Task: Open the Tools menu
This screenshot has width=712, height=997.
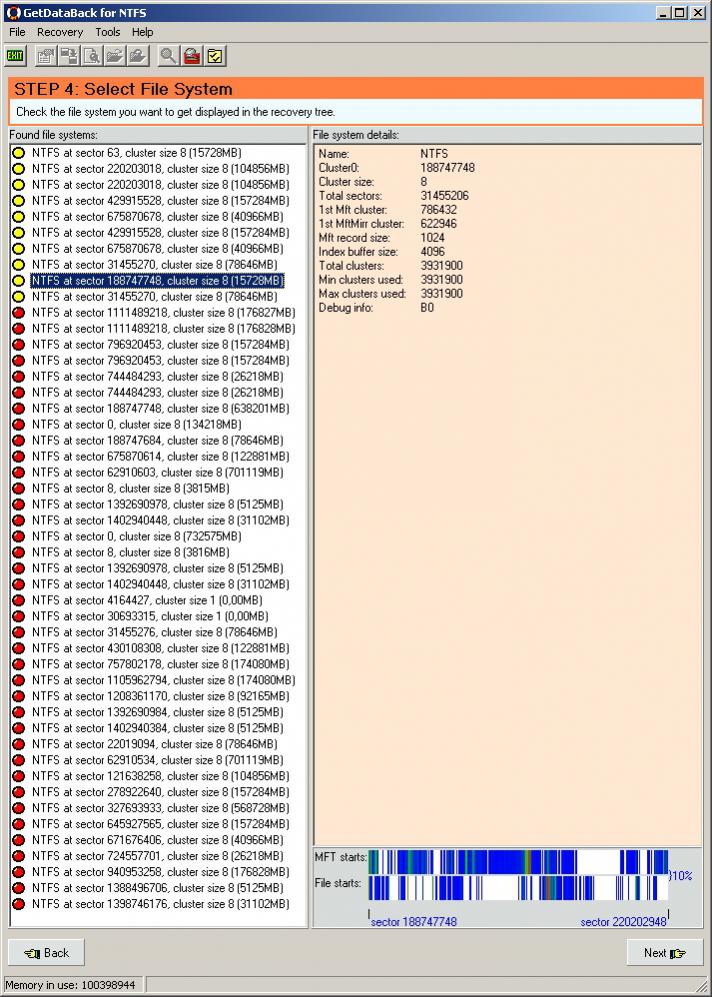Action: point(107,32)
